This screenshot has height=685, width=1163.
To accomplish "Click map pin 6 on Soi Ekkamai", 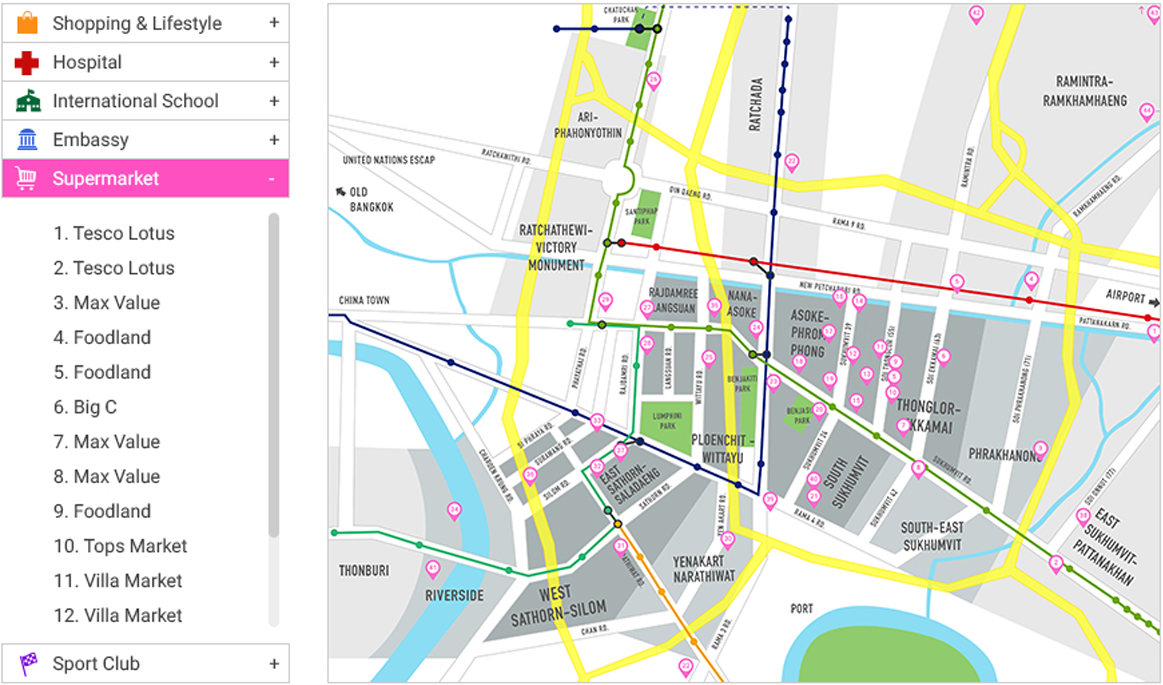I will (x=942, y=356).
